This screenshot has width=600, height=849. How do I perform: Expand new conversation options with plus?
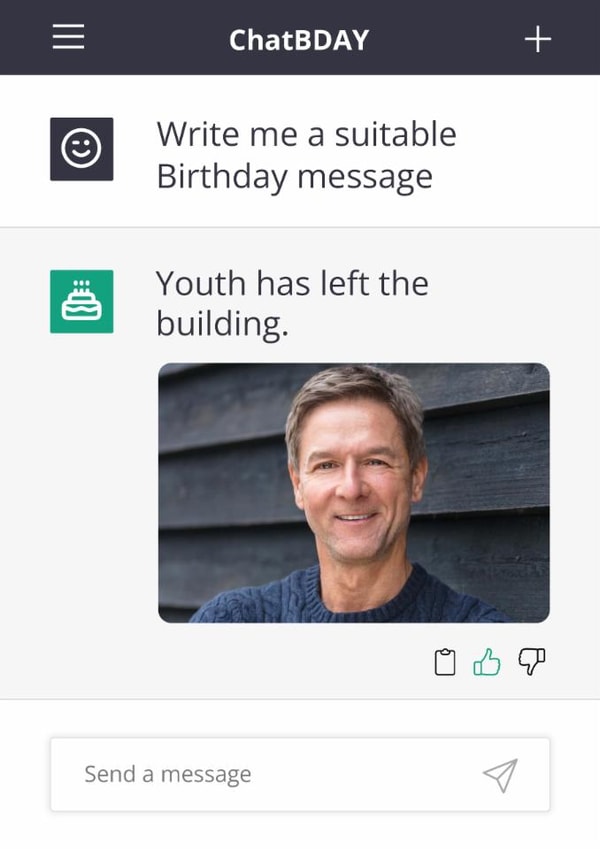[537, 38]
